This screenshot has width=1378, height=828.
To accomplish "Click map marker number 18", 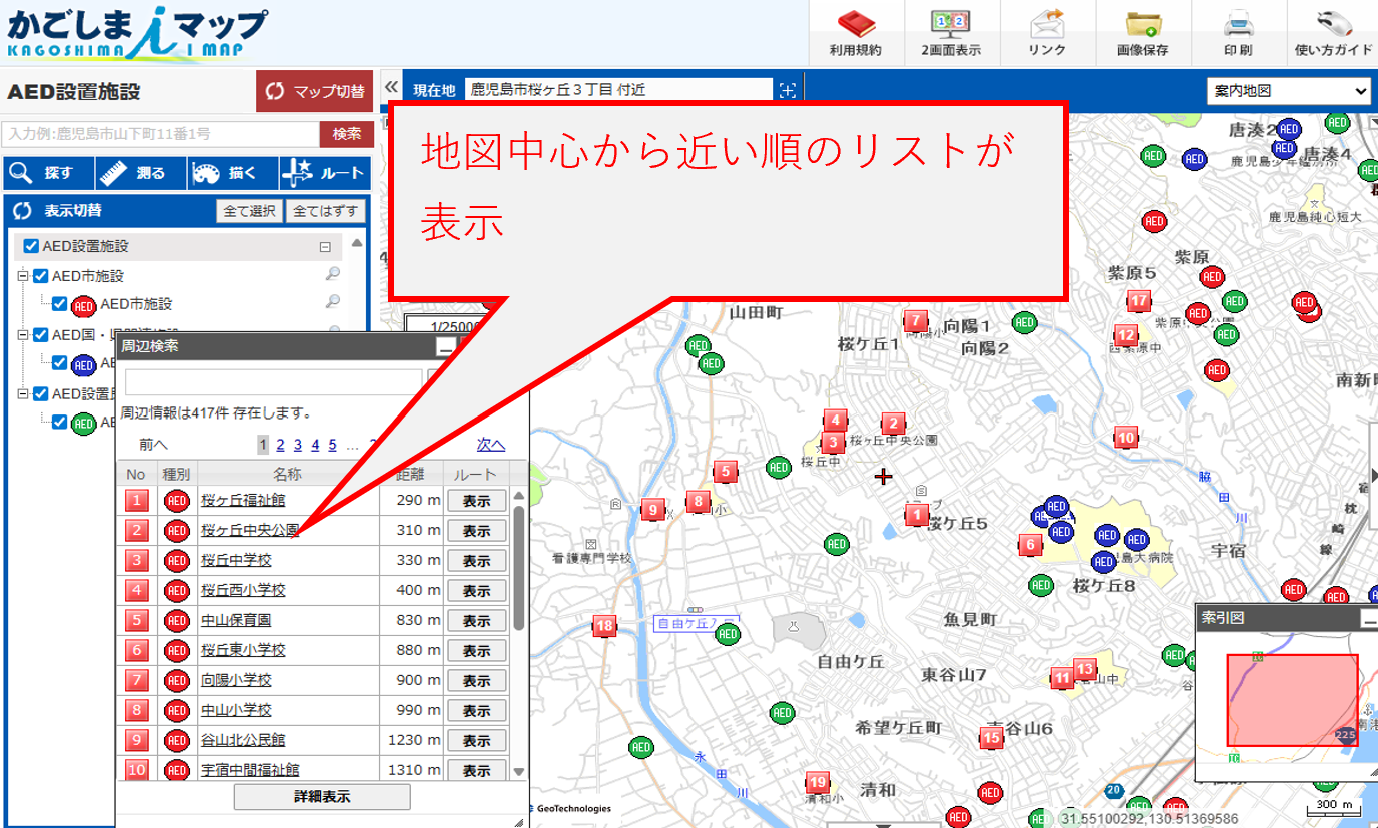I will click(604, 627).
